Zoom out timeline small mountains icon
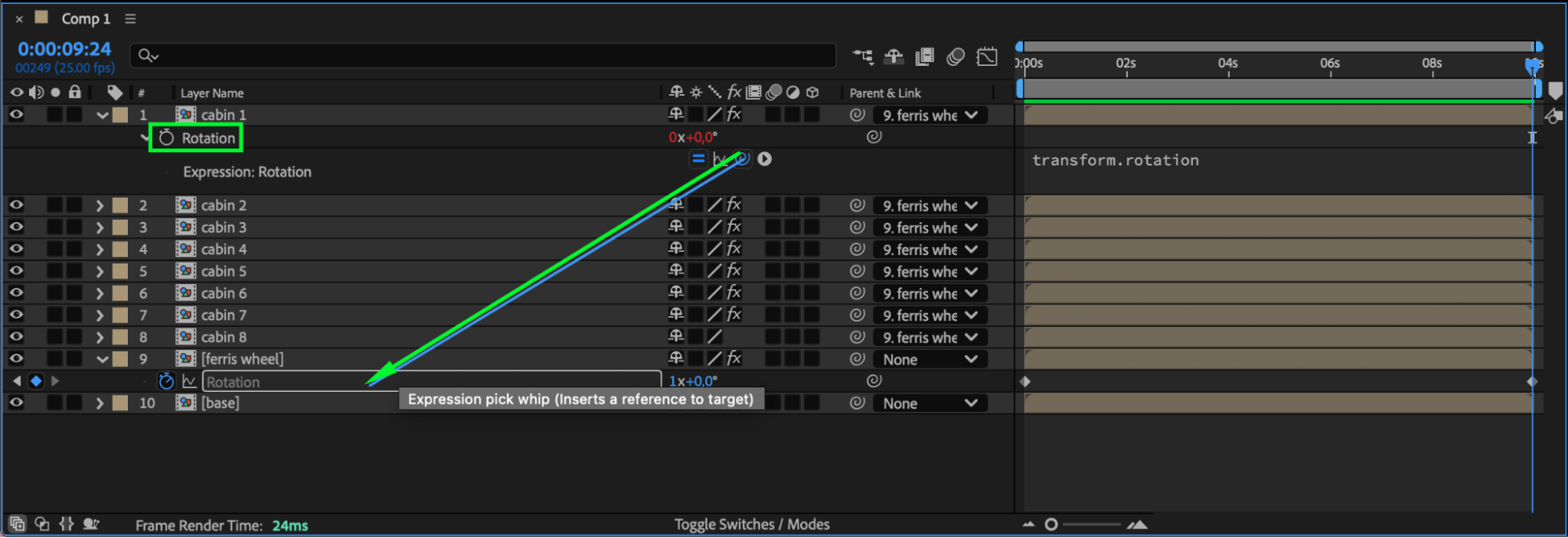The width and height of the screenshot is (1568, 538). click(1028, 524)
